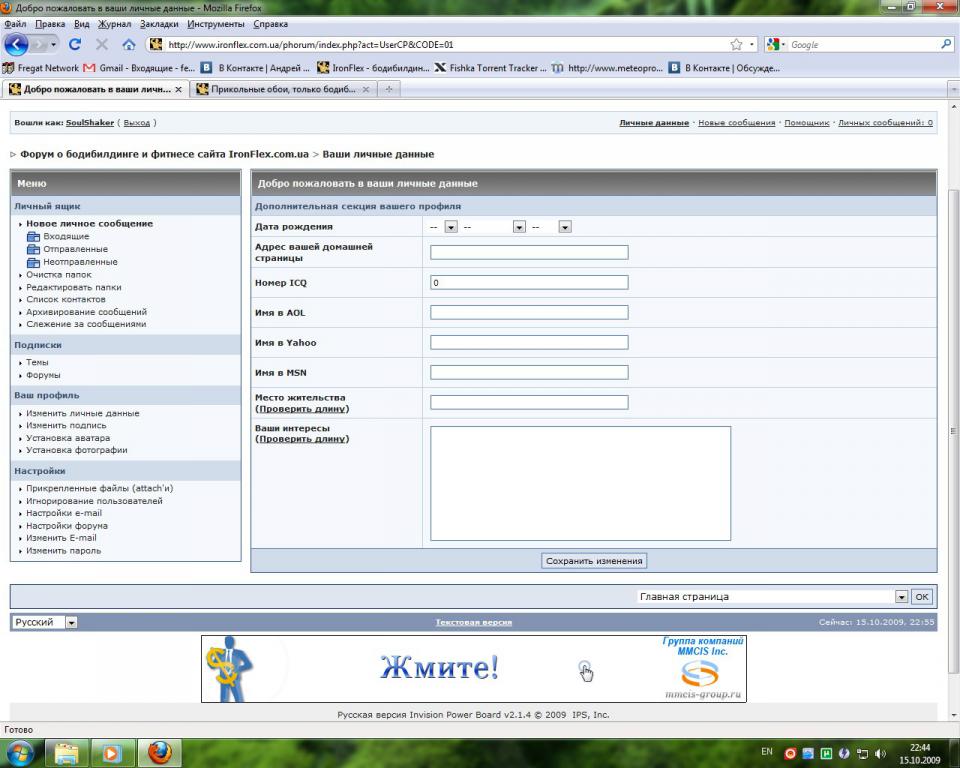Open the Входящие folder icon
960x768 pixels.
click(x=34, y=237)
